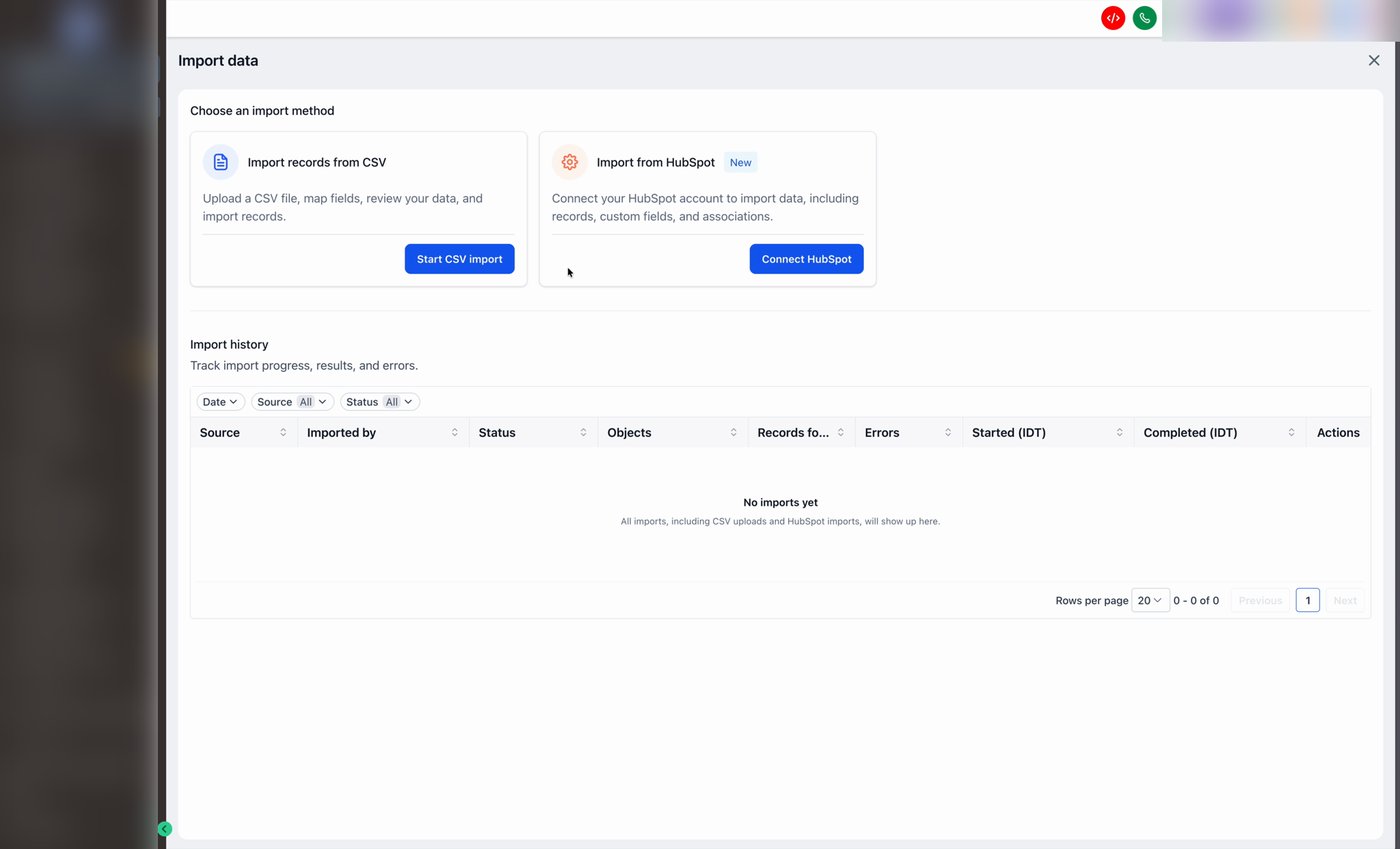The height and width of the screenshot is (849, 1400).
Task: Click the orange HubSpot gear icon
Action: [x=569, y=161]
